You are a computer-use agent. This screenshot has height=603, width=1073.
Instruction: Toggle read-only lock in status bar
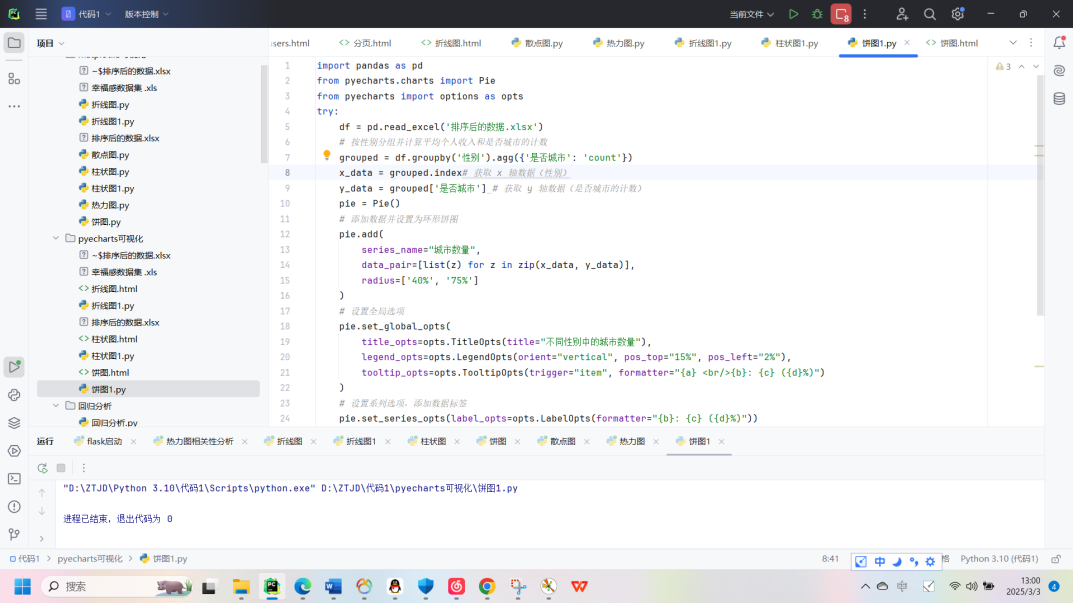(1057, 559)
